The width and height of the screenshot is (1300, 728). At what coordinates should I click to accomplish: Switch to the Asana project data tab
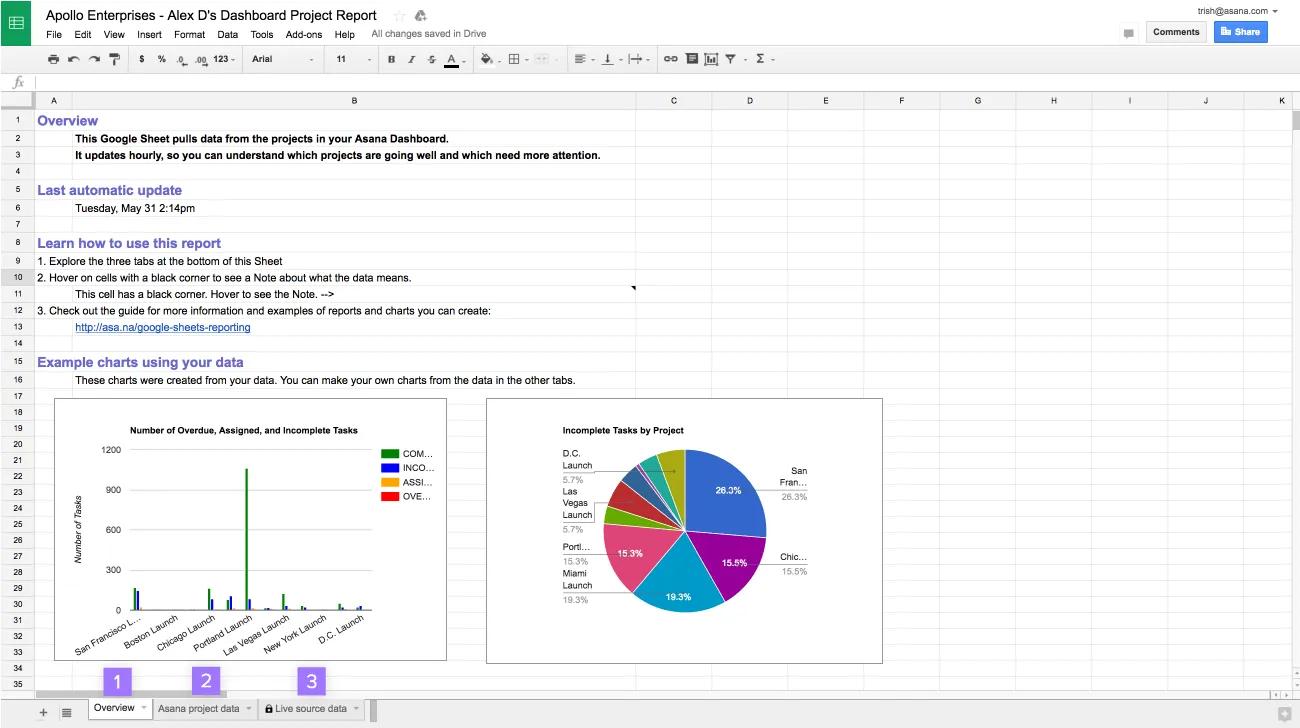pos(200,707)
